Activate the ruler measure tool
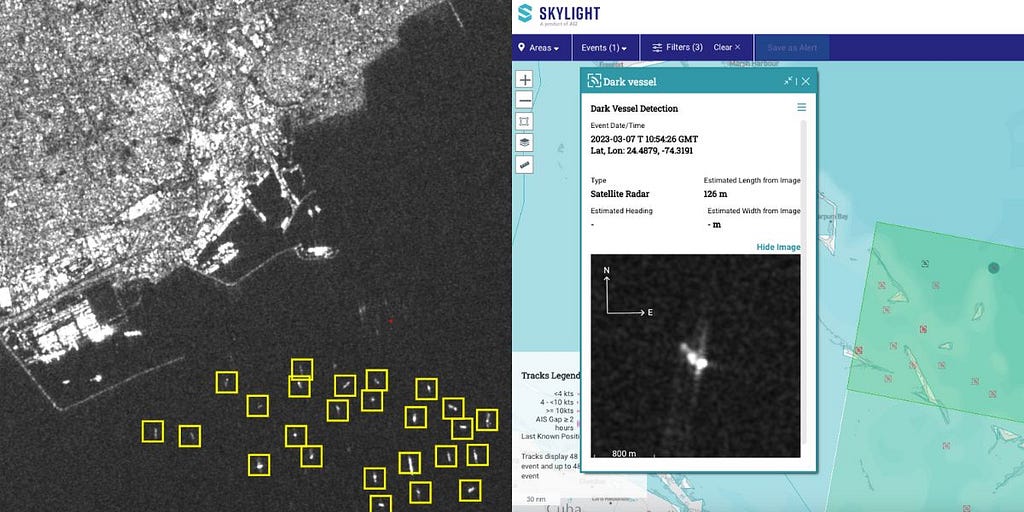The image size is (1024, 512). 524,165
